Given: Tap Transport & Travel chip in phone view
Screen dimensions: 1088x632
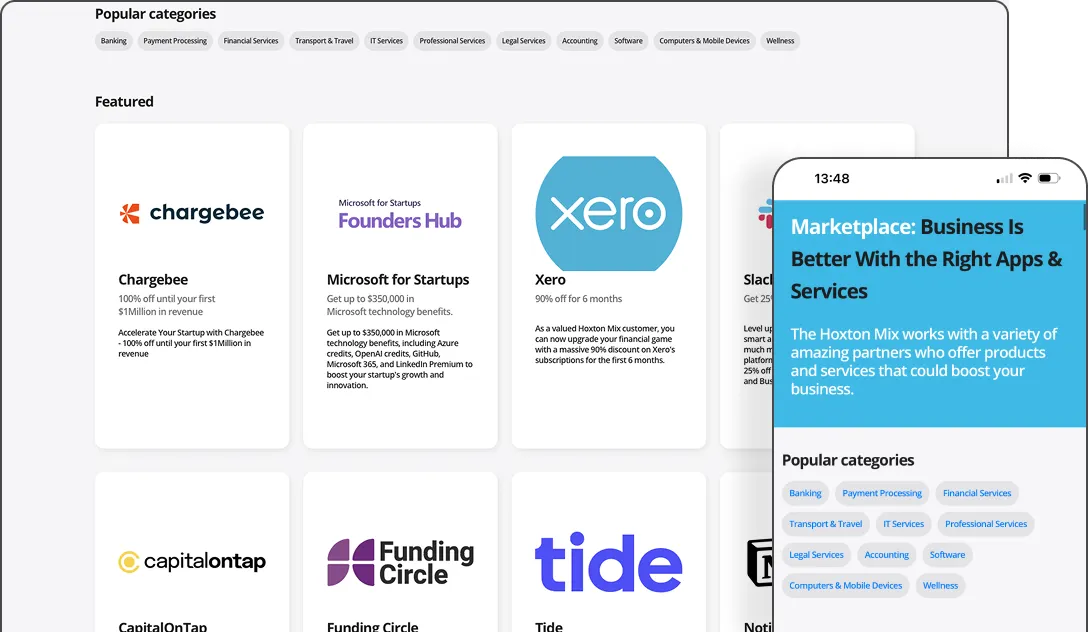Looking at the screenshot, I should [x=826, y=524].
